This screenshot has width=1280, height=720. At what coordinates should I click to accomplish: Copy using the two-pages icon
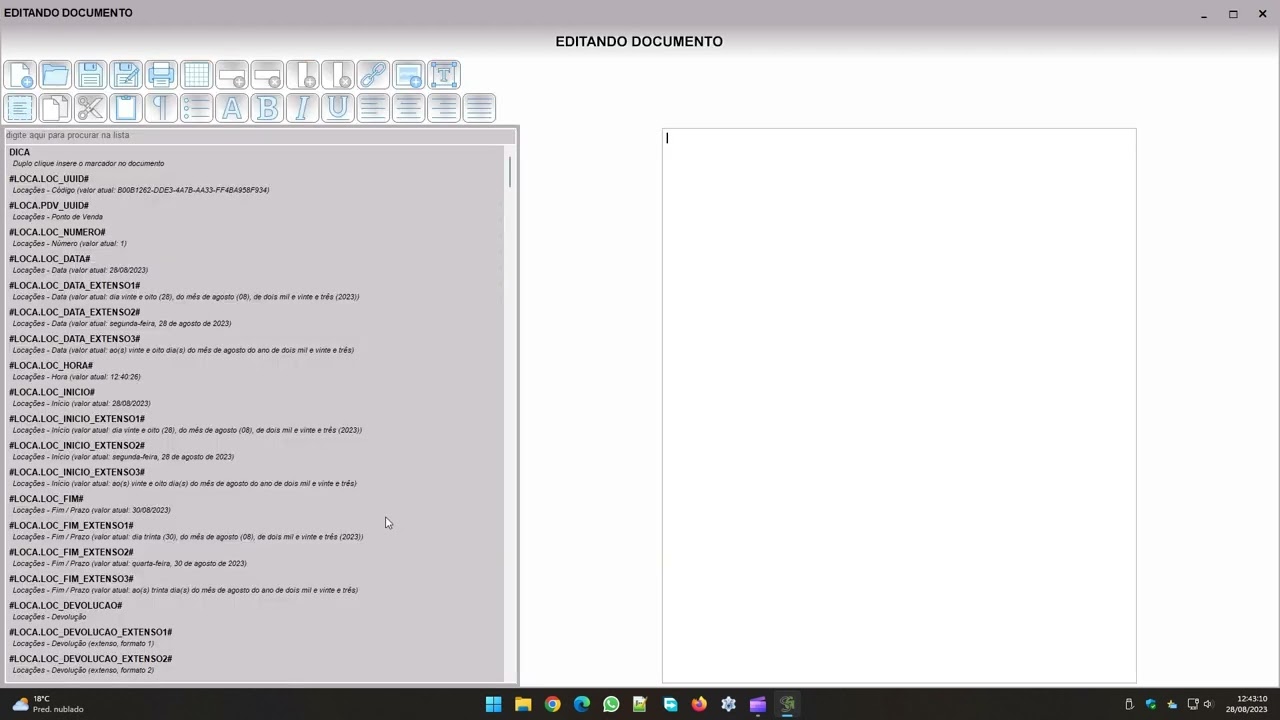point(55,108)
